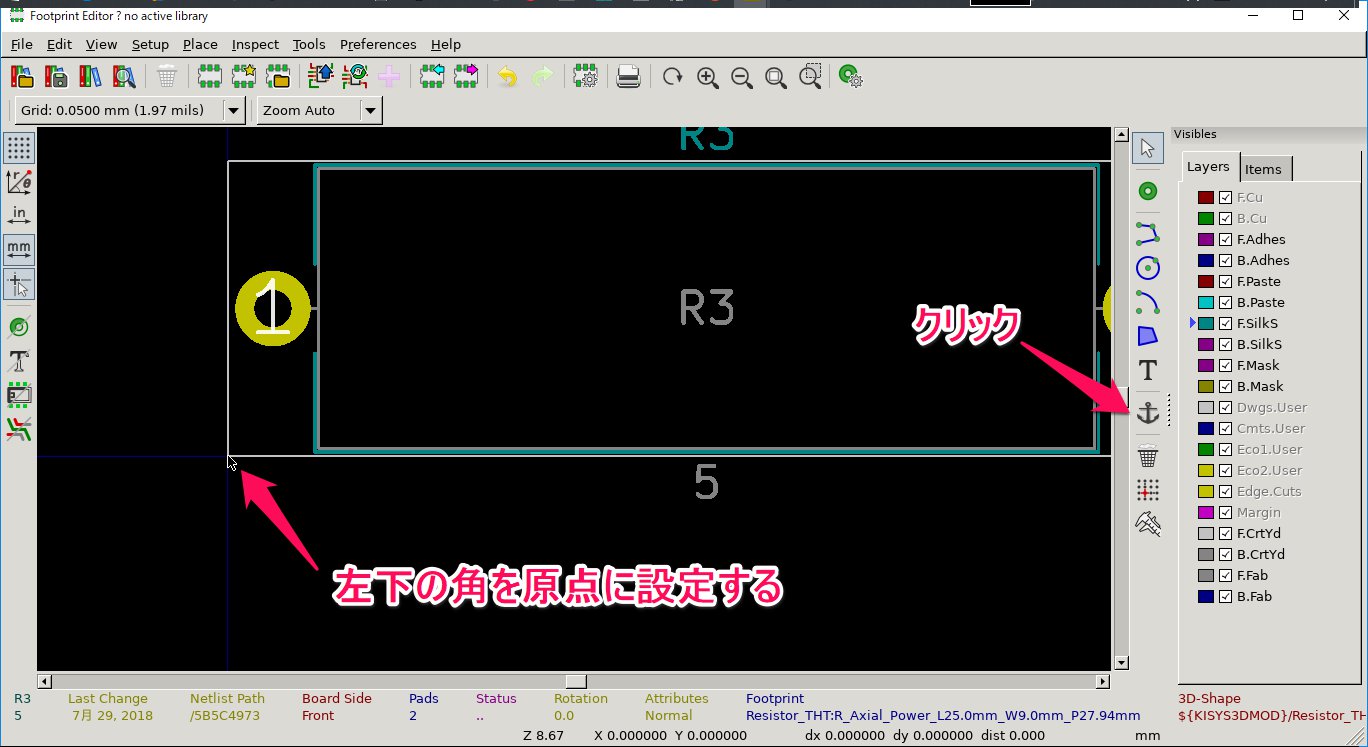This screenshot has height=747, width=1368.
Task: Click the Print footprint icon
Action: (628, 77)
